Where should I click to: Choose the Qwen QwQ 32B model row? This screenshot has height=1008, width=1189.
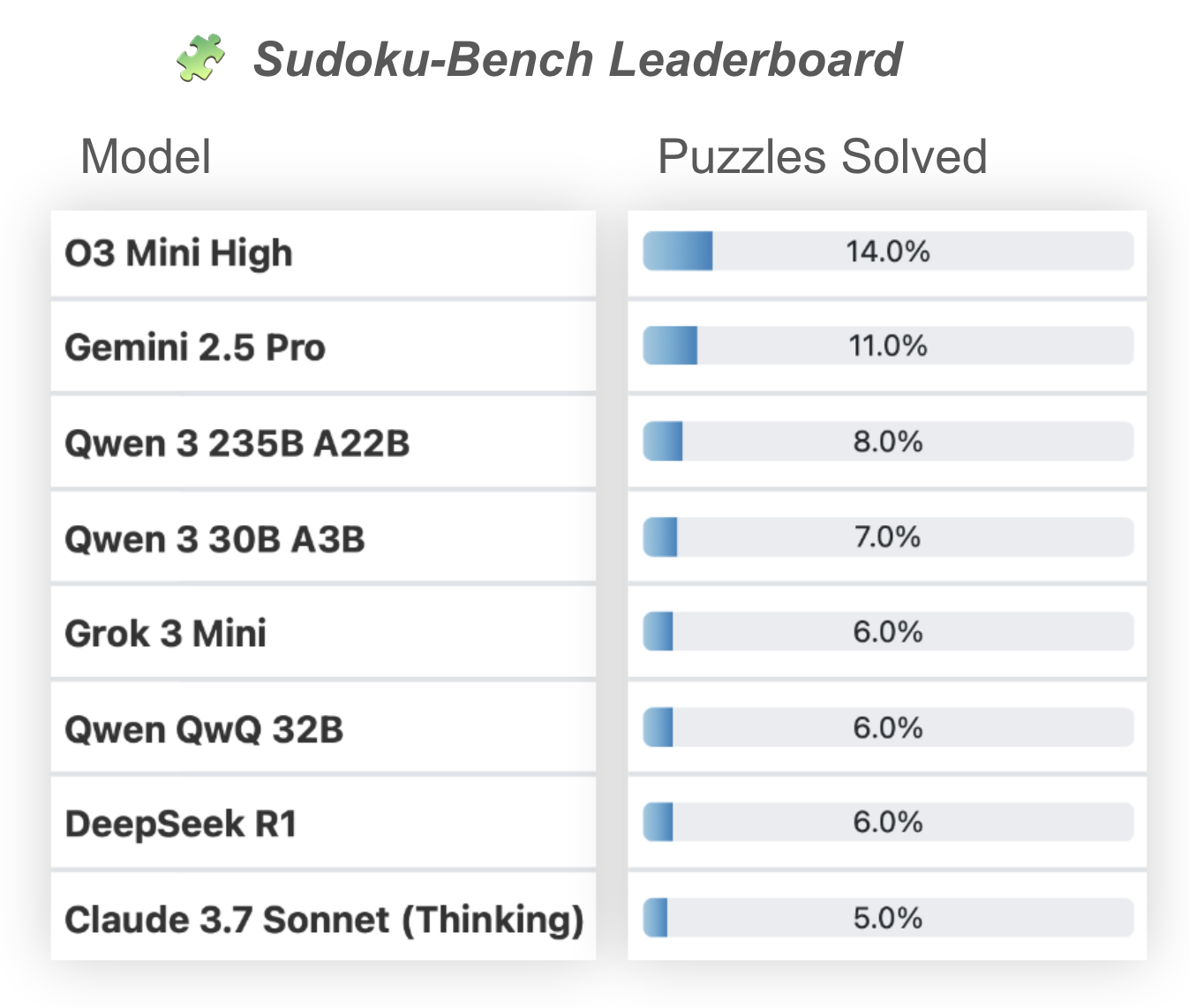[x=204, y=729]
